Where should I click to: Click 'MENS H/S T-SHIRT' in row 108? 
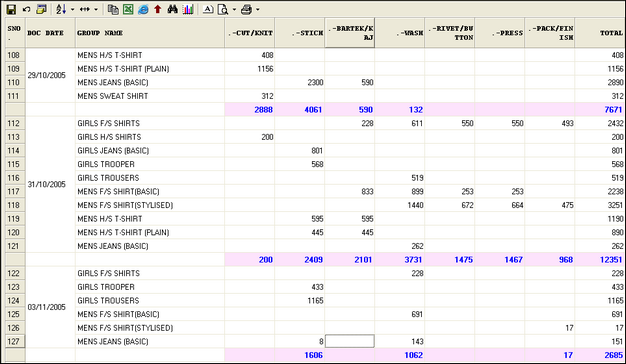coord(110,55)
